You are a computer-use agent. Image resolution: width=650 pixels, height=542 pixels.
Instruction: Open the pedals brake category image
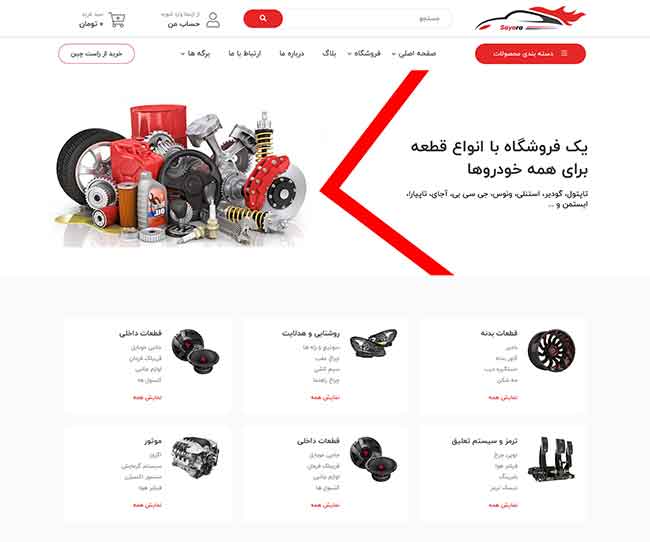tap(551, 459)
